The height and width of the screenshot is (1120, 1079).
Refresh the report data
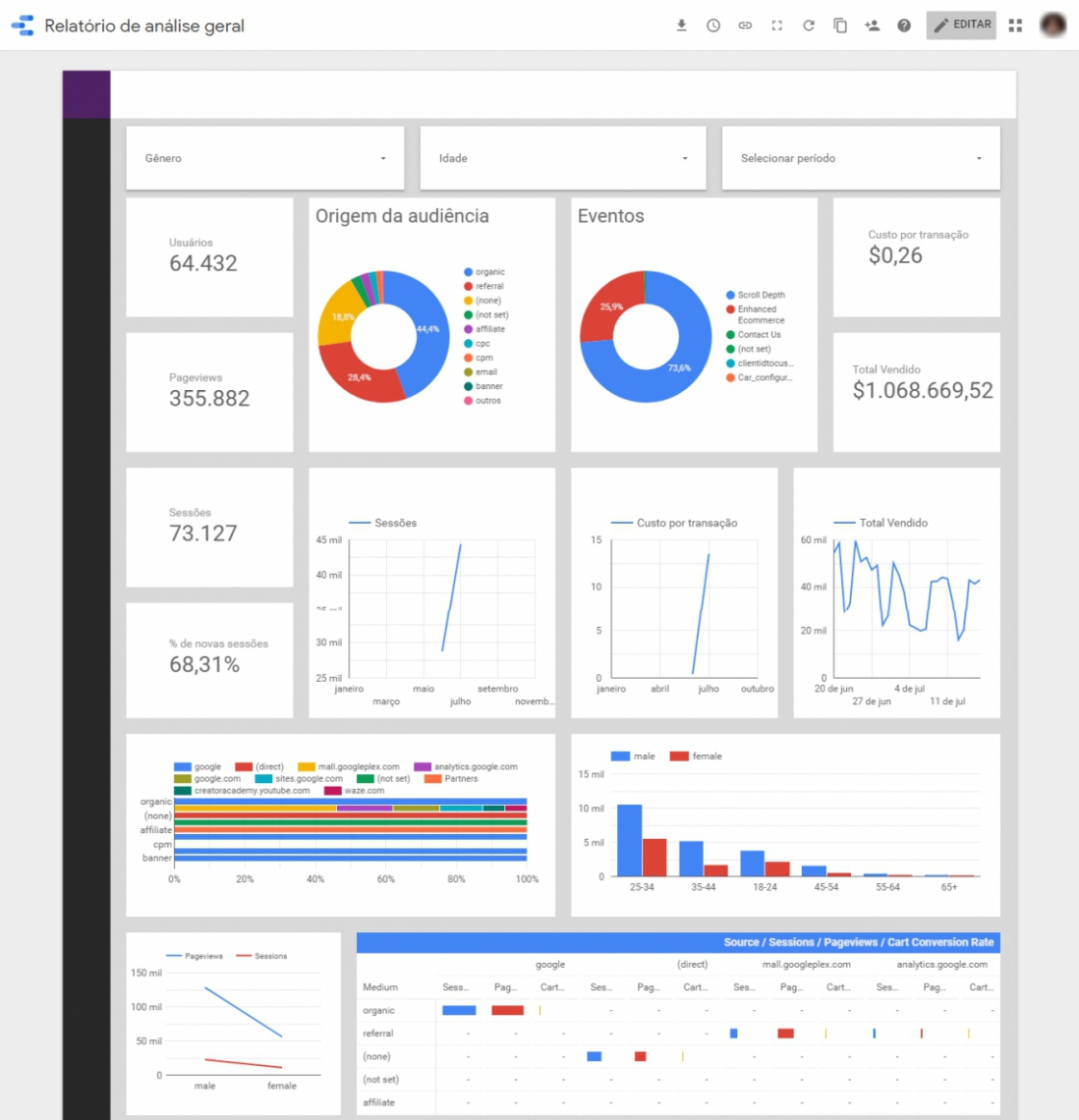[808, 26]
